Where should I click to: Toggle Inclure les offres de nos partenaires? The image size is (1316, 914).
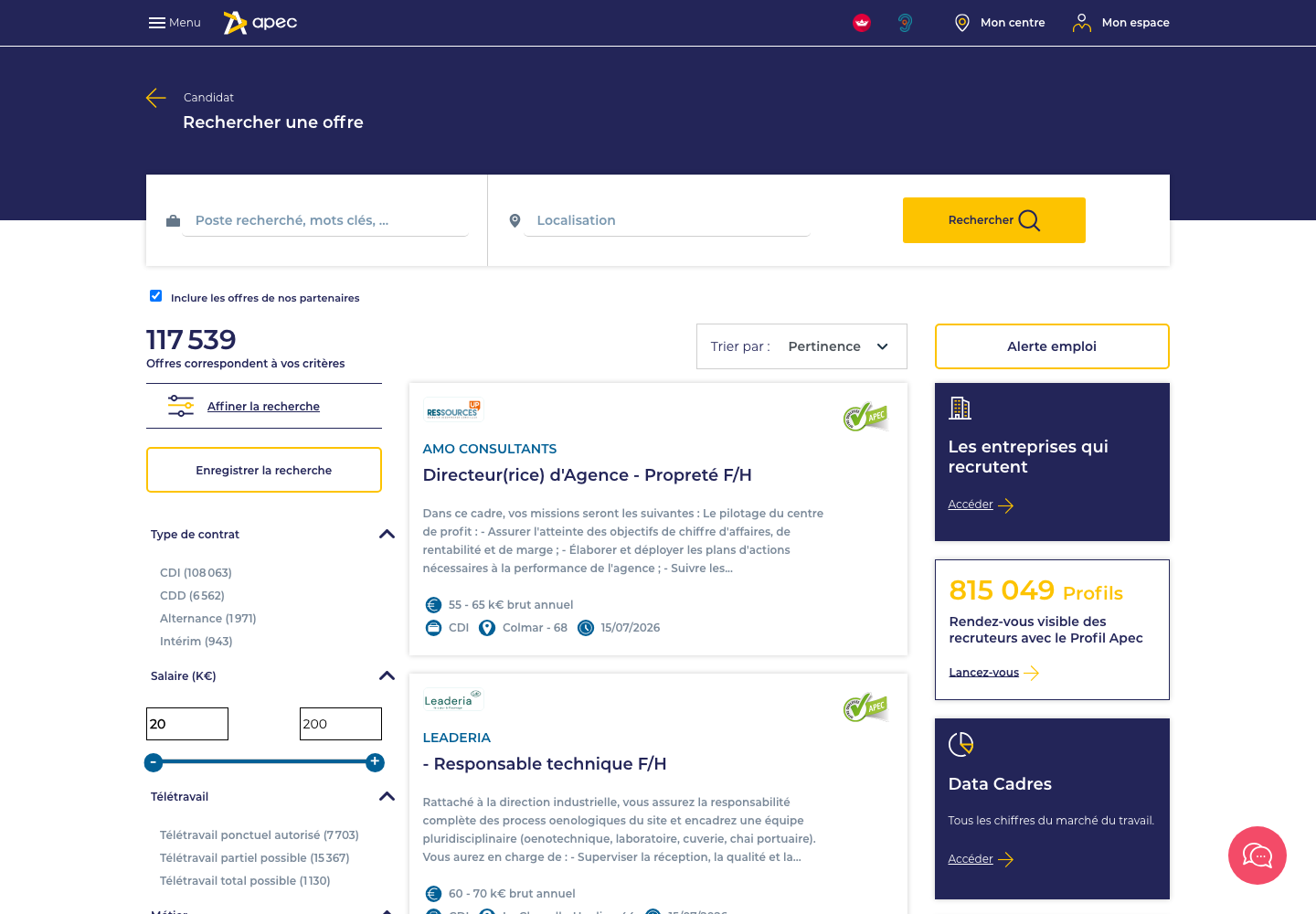pos(156,296)
